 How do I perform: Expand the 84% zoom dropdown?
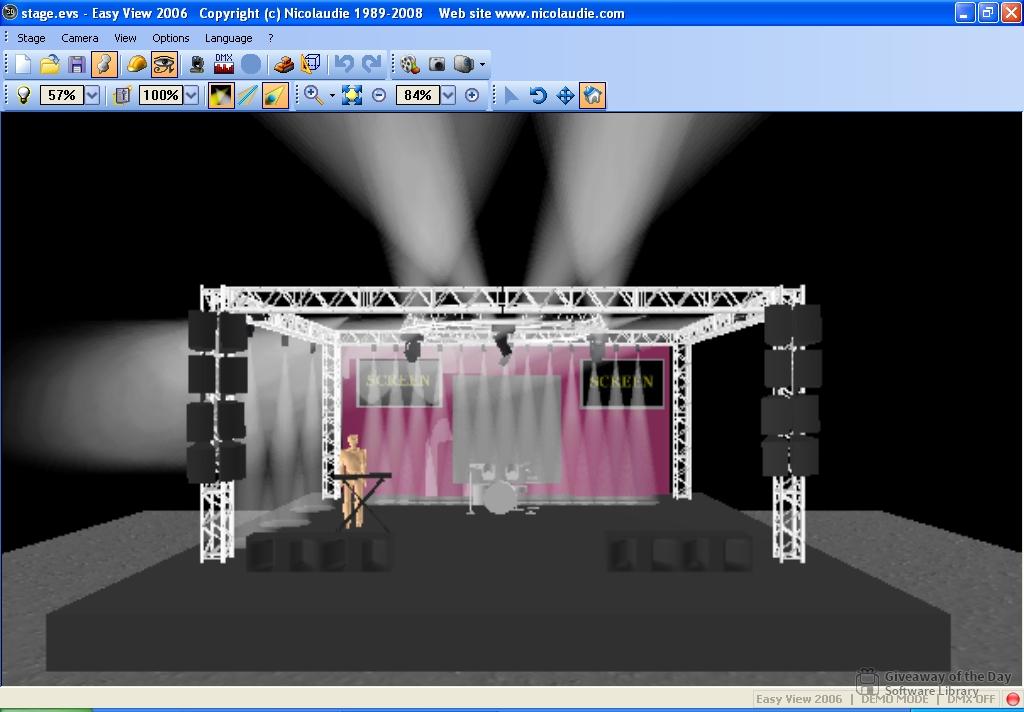(448, 95)
